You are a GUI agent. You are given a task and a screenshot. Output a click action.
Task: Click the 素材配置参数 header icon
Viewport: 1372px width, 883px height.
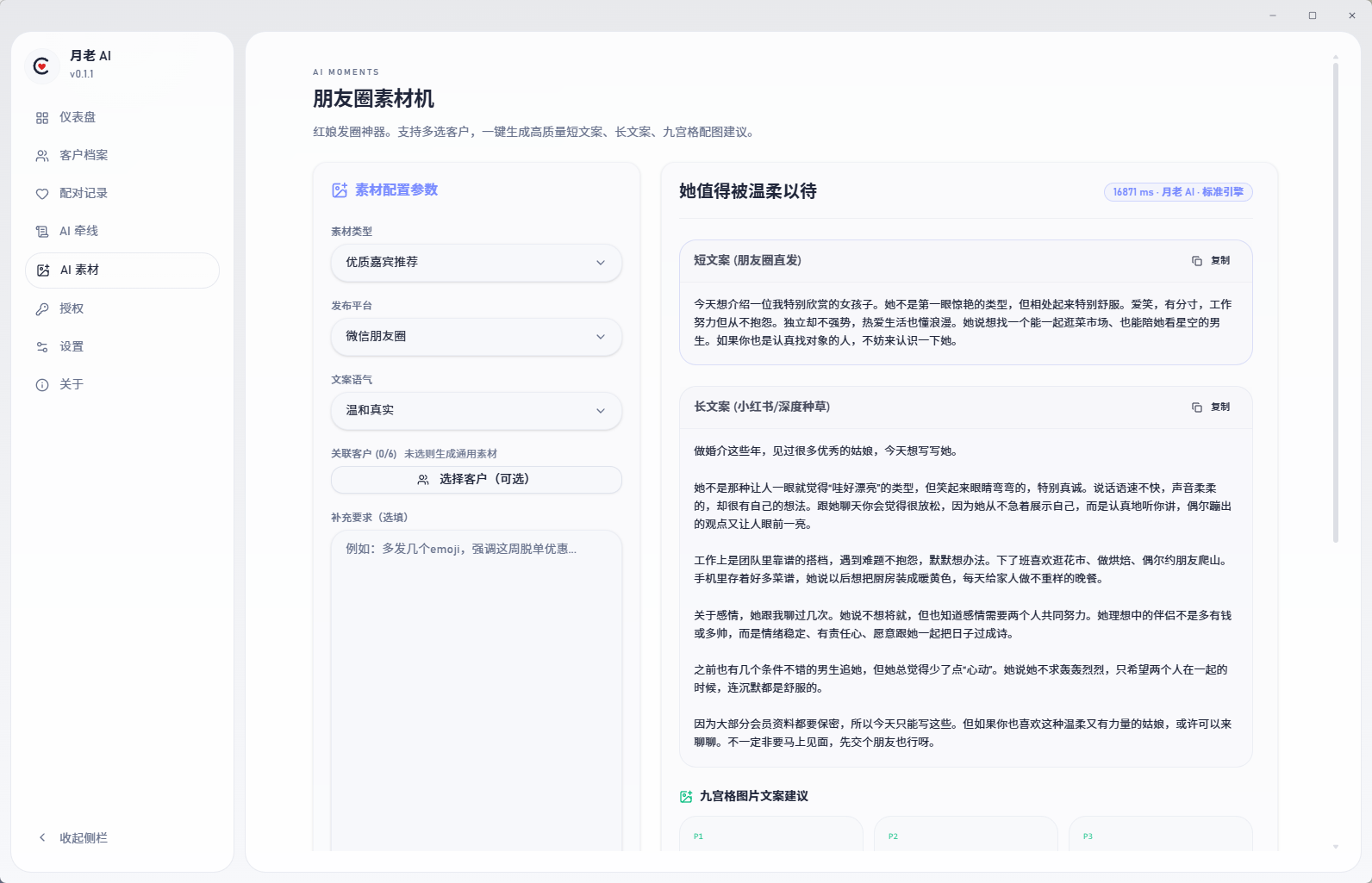pyautogui.click(x=340, y=190)
